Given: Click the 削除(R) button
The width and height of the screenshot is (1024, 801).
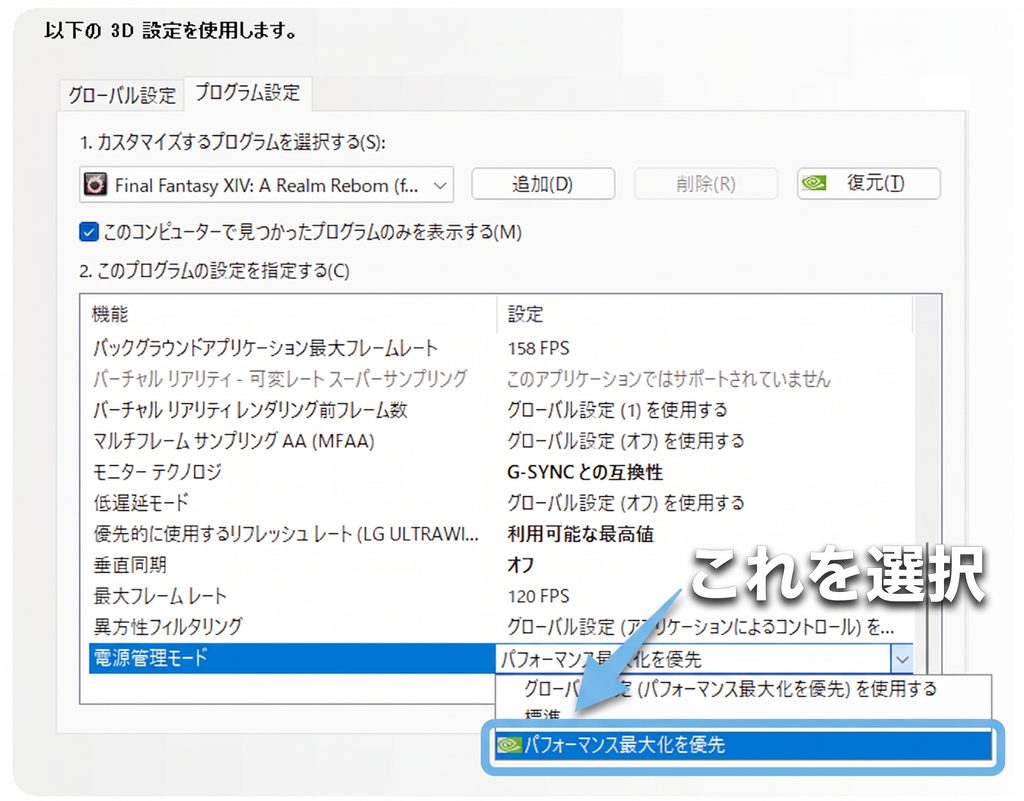Looking at the screenshot, I should click(x=705, y=183).
